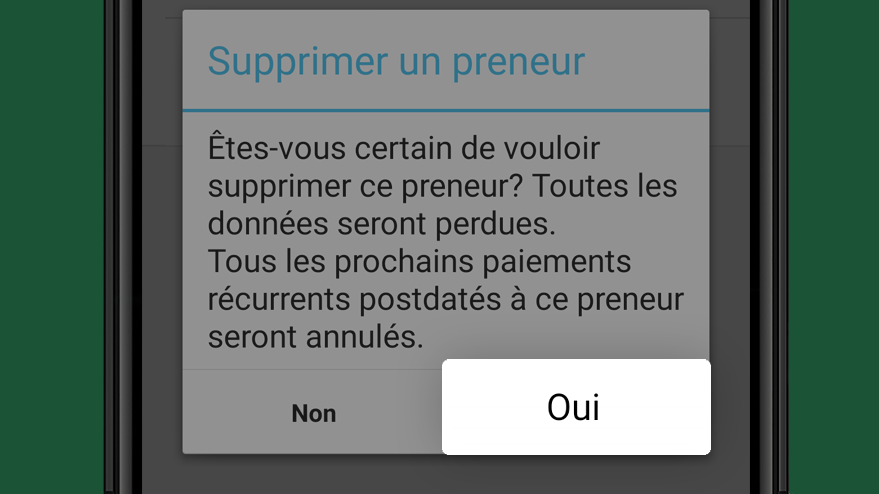Tap the dimmed strip above the dialog
The height and width of the screenshot is (494, 879).
pyautogui.click(x=446, y=4)
